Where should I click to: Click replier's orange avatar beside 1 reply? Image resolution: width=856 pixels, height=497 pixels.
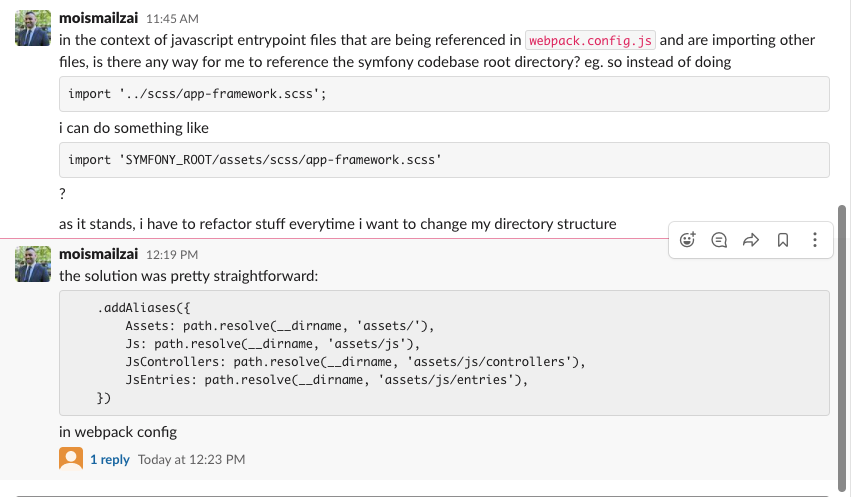(x=71, y=459)
